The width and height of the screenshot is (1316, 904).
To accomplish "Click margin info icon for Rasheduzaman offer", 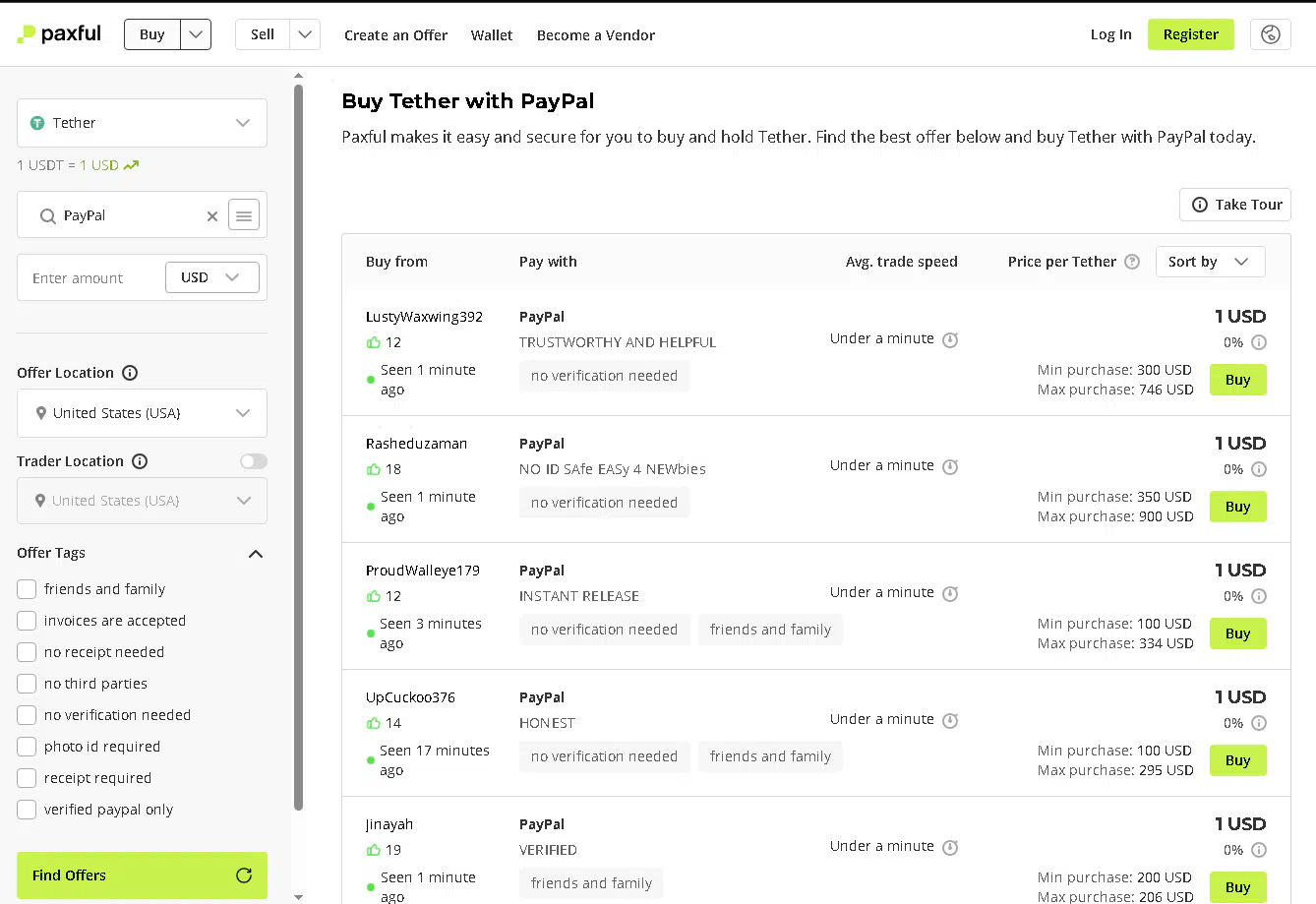I will coord(1259,470).
